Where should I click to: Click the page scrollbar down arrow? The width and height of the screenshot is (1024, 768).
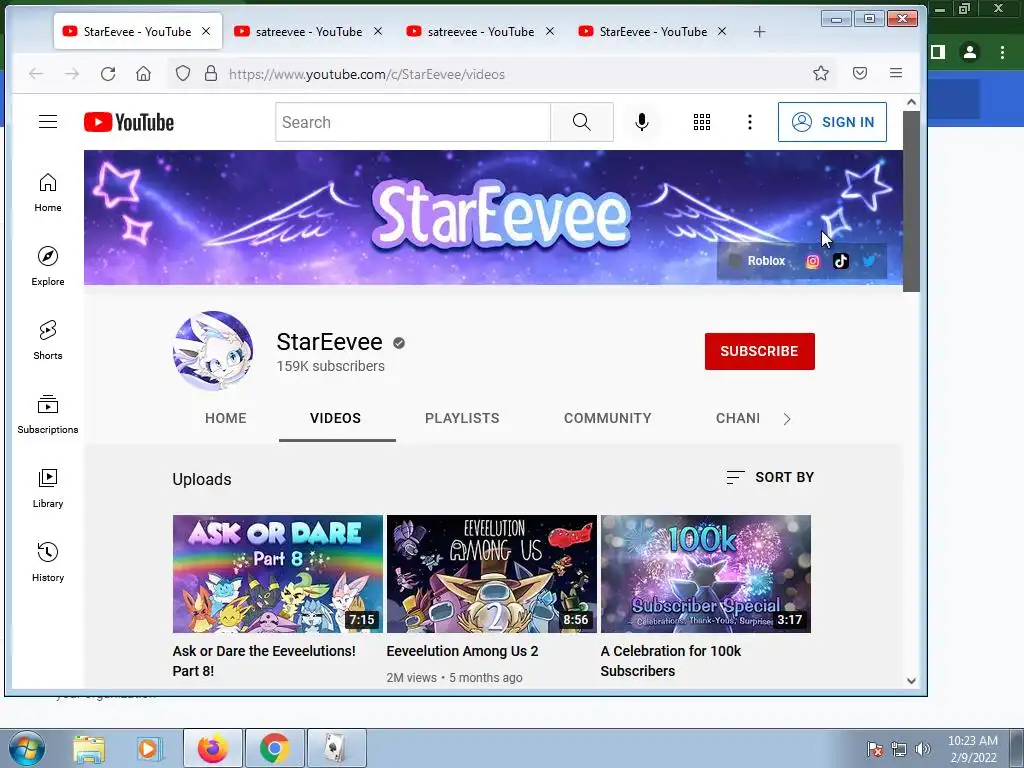(x=912, y=680)
